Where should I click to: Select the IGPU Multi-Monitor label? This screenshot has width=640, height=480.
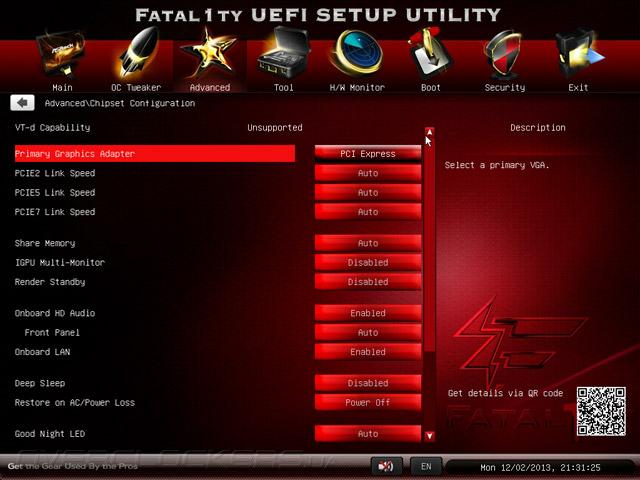point(60,262)
